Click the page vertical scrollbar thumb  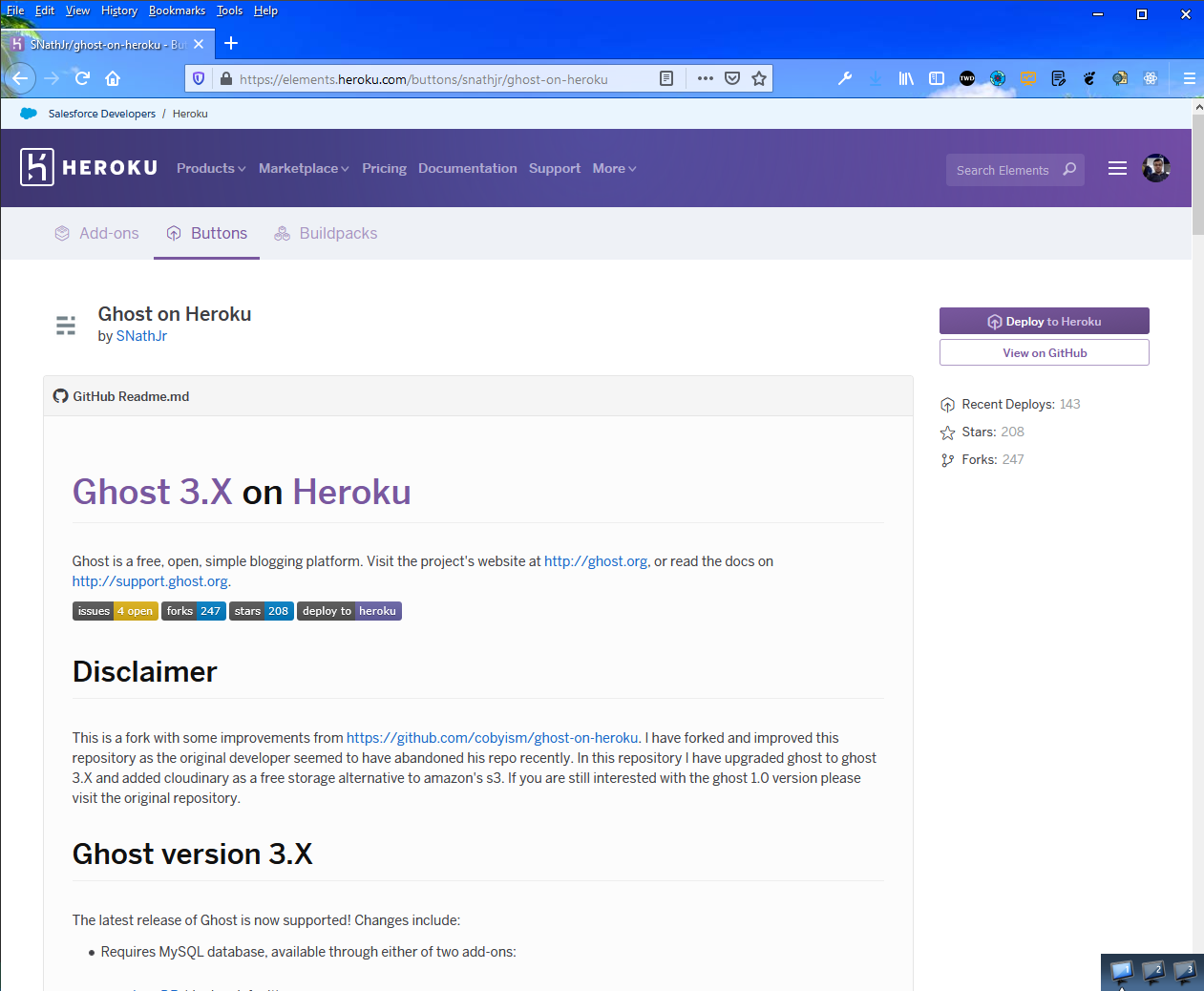[1197, 177]
